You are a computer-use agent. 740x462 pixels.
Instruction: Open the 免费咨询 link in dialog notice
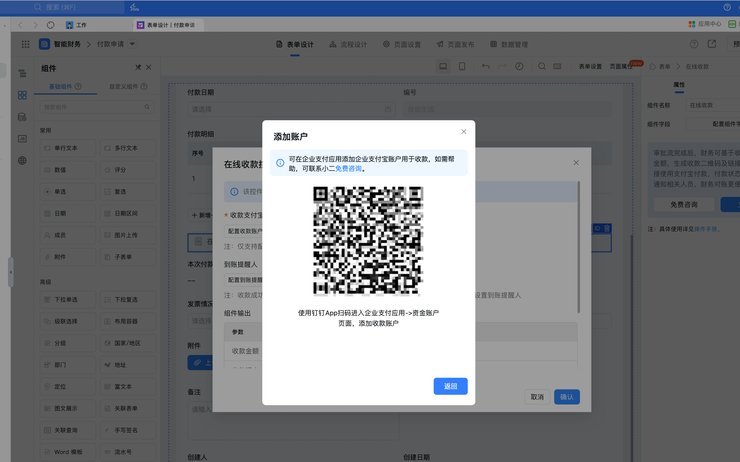tap(348, 168)
